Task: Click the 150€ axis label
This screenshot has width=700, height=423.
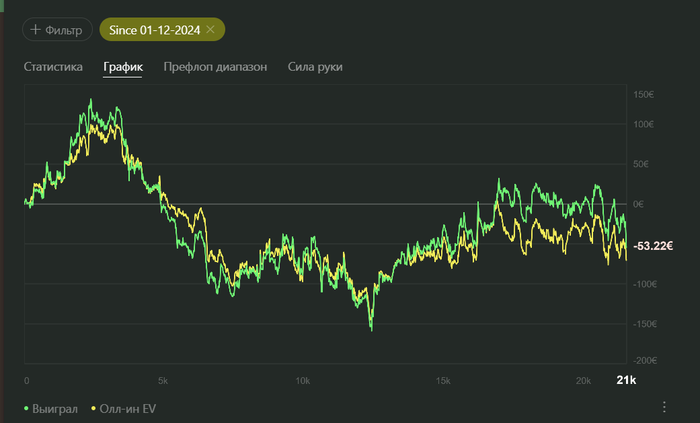Action: click(x=643, y=95)
